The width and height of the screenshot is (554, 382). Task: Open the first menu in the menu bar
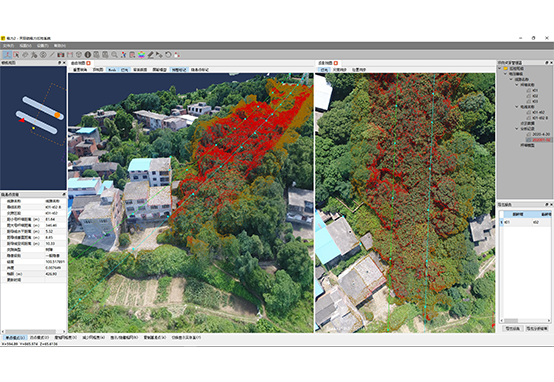pos(8,46)
